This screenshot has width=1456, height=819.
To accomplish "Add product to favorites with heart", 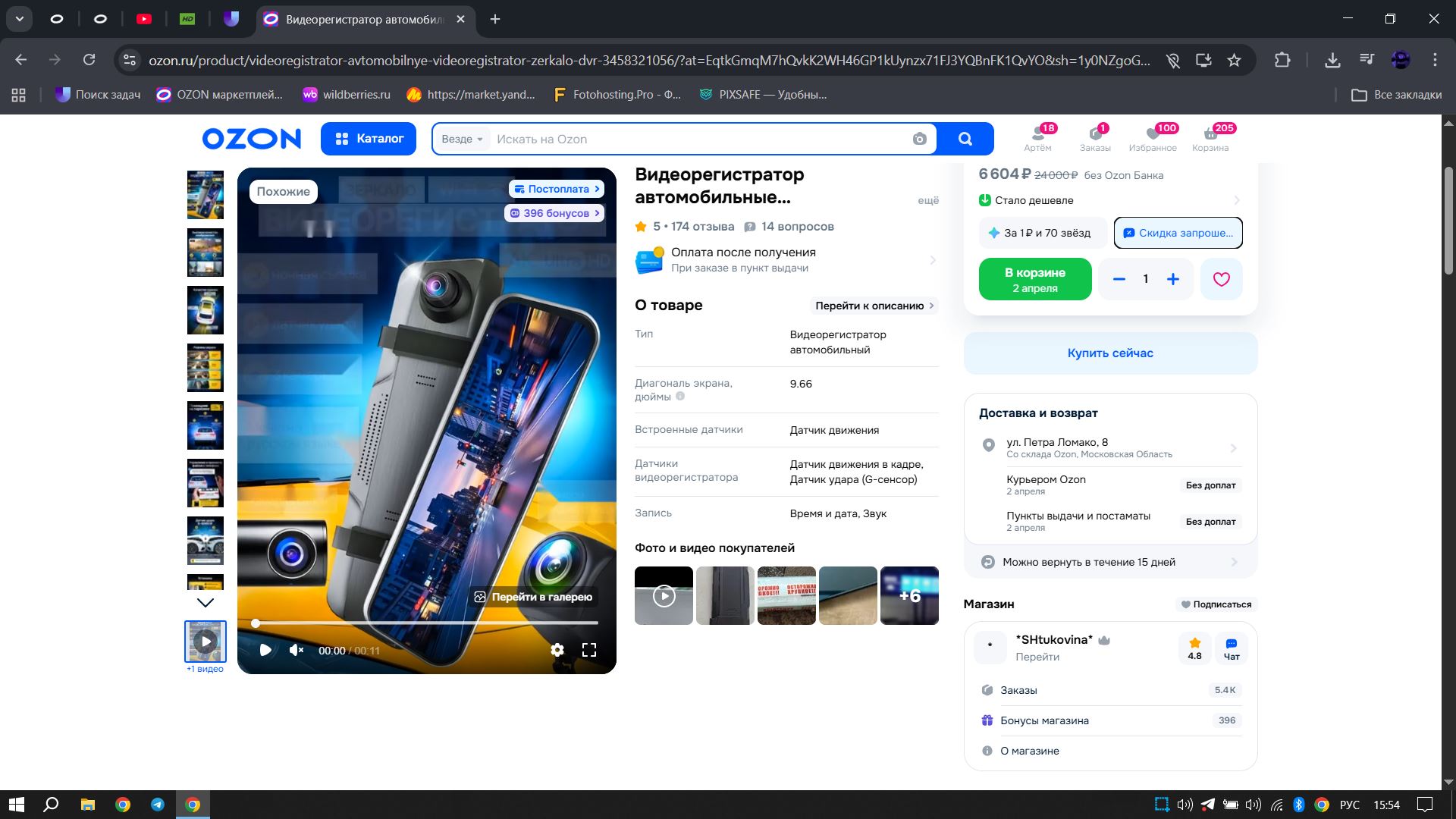I will pyautogui.click(x=1221, y=279).
